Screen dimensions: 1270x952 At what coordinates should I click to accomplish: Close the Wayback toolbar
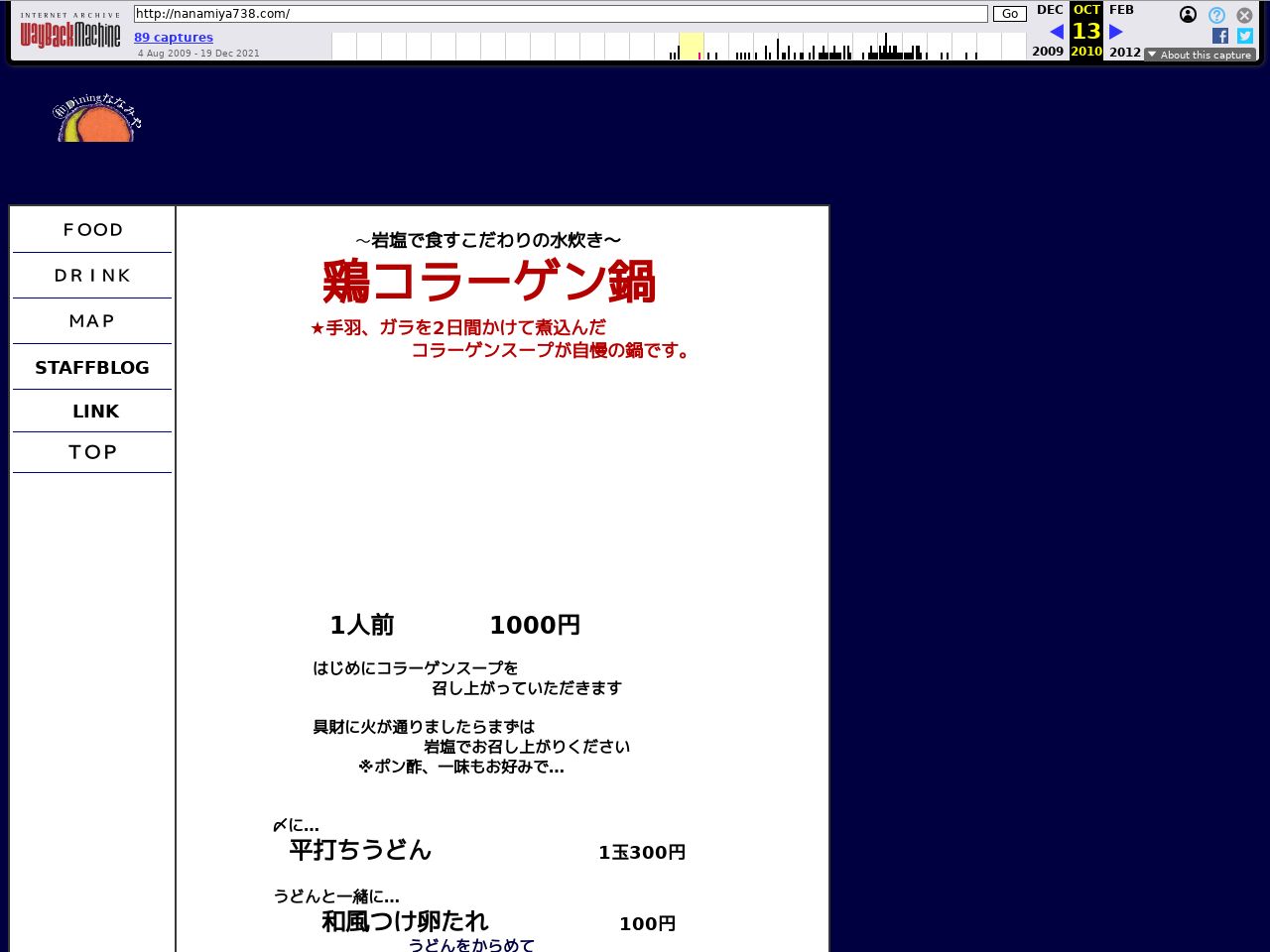click(x=1244, y=15)
